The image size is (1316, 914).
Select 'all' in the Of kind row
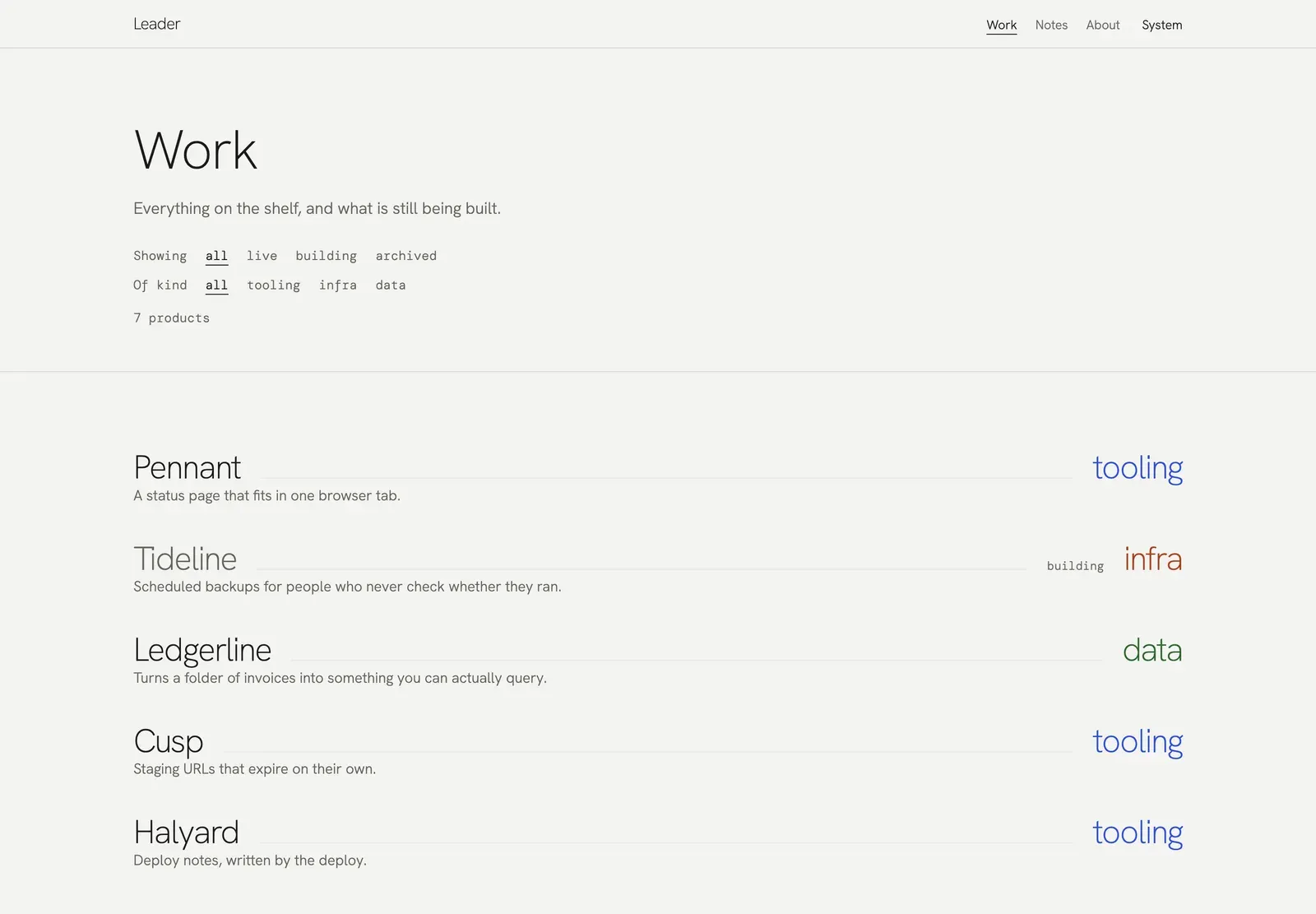(216, 285)
